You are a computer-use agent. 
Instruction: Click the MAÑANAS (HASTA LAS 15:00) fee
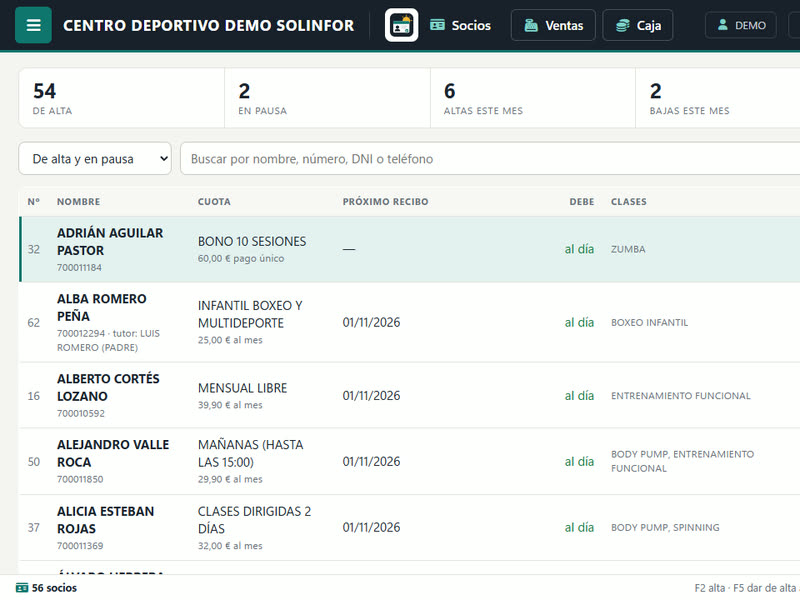click(x=251, y=453)
